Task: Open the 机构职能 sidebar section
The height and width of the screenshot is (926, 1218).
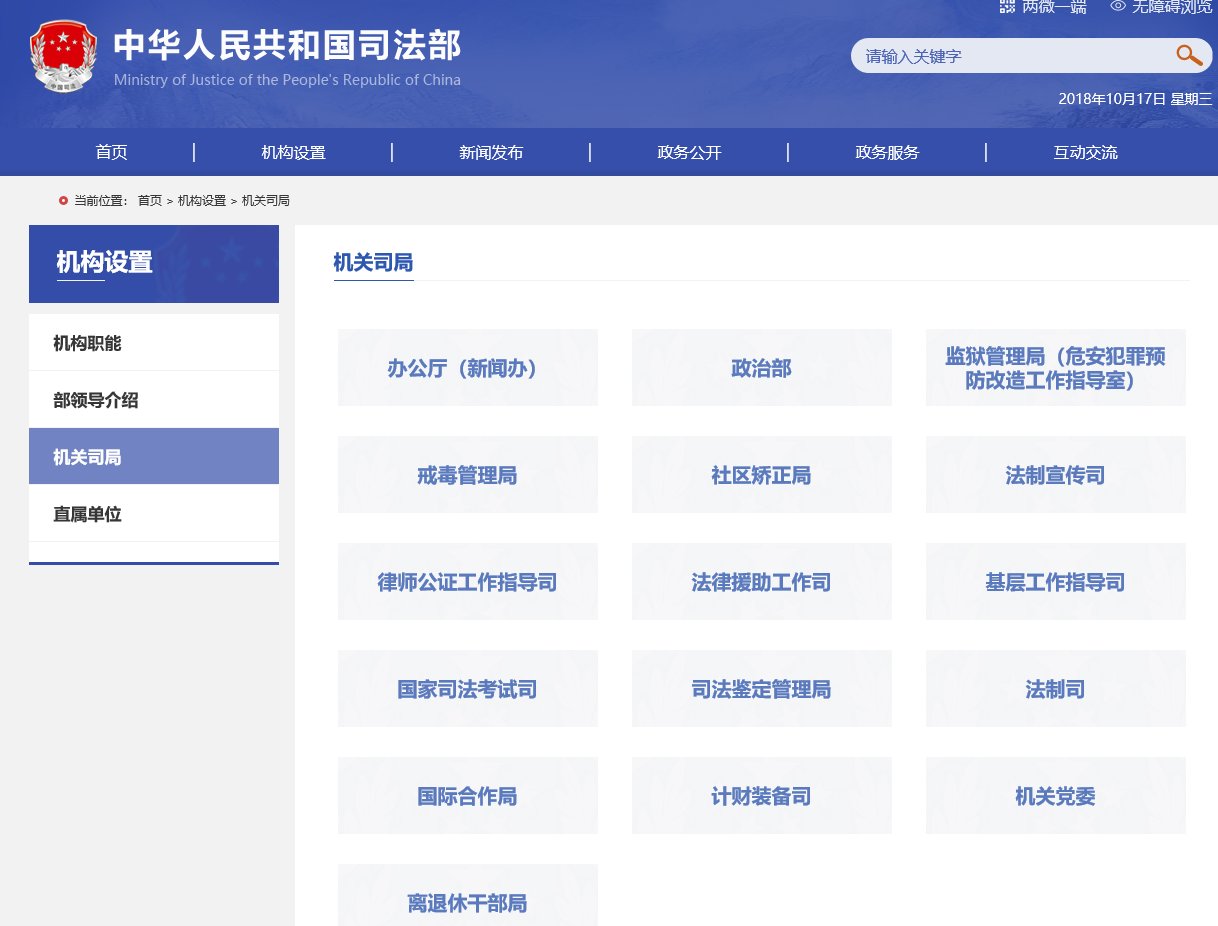Action: point(87,343)
